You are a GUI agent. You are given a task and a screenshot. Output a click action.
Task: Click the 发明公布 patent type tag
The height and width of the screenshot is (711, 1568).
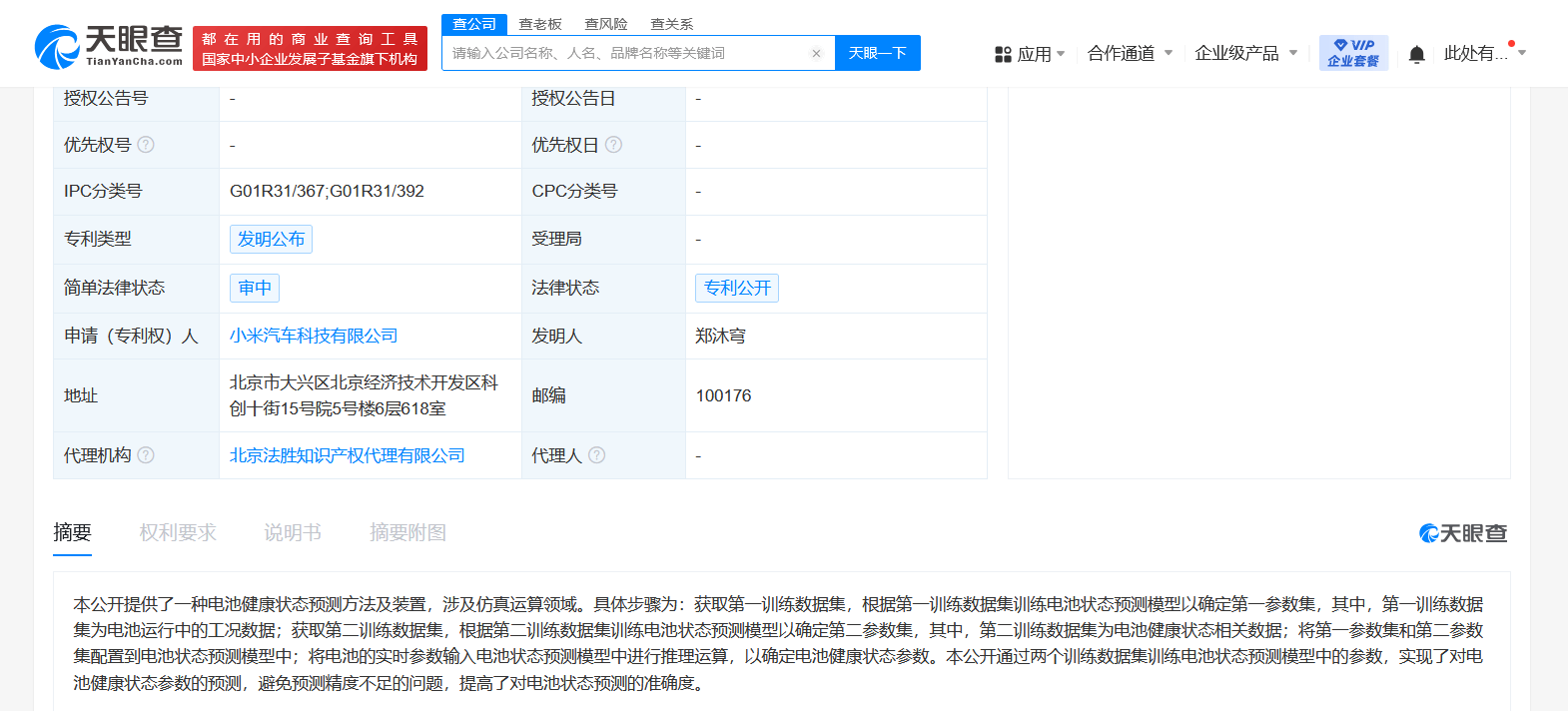pyautogui.click(x=271, y=240)
